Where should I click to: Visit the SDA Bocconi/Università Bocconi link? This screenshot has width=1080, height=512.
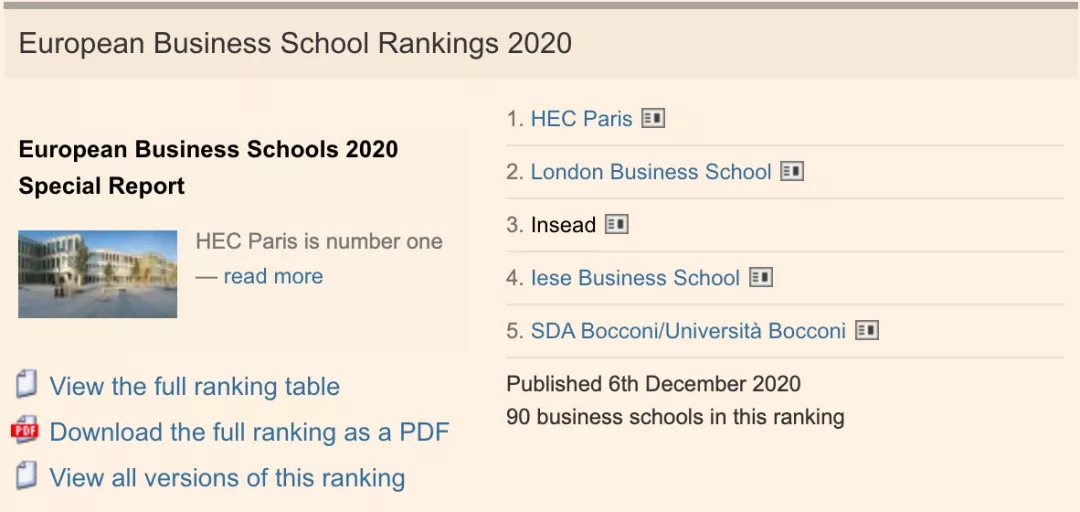[688, 331]
